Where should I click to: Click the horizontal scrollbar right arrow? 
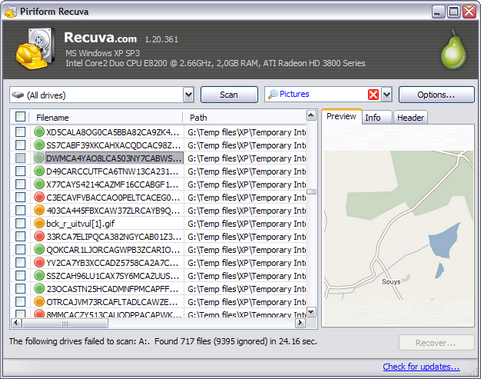click(x=301, y=322)
